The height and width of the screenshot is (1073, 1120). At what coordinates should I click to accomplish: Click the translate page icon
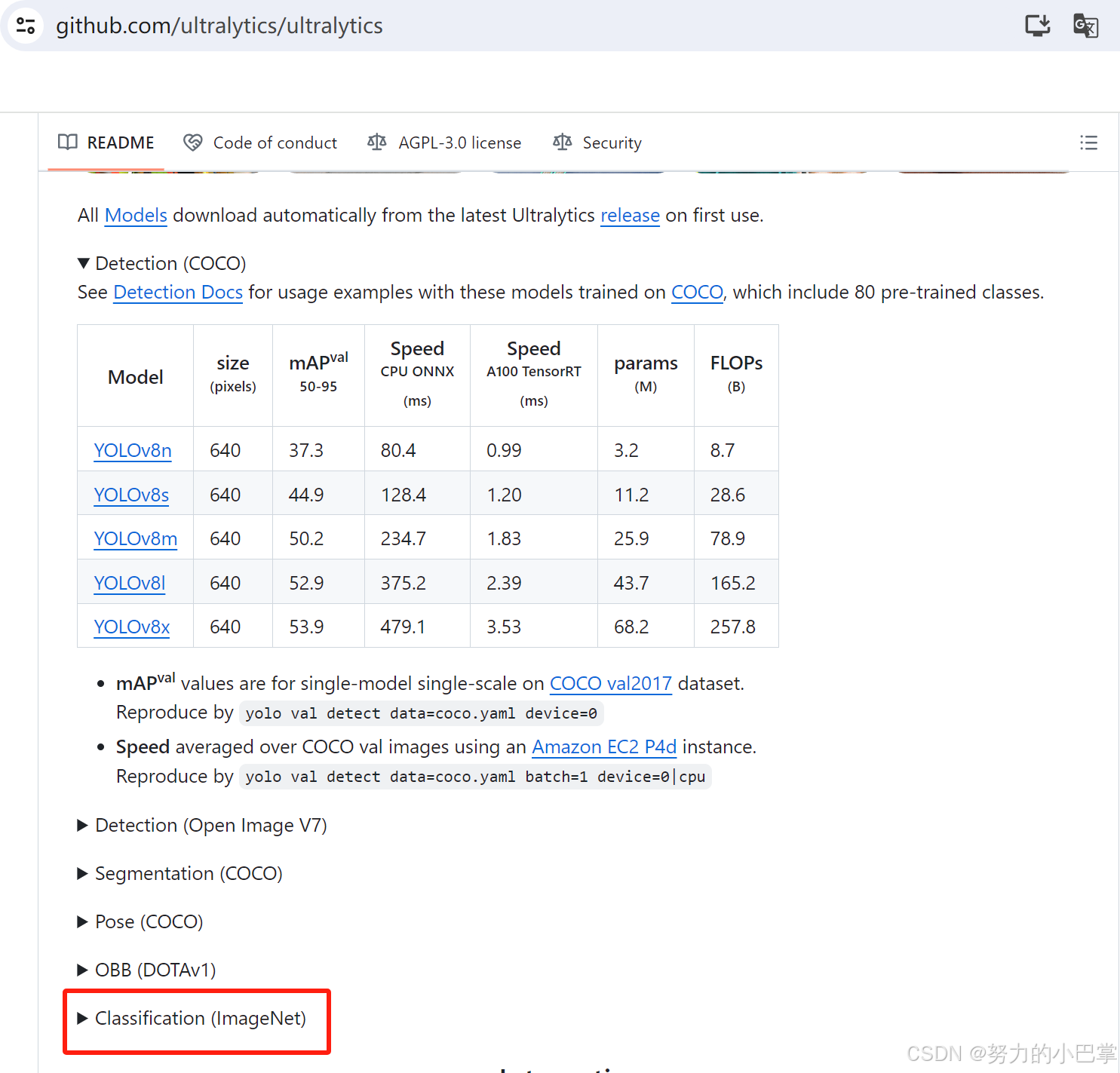pyautogui.click(x=1085, y=26)
